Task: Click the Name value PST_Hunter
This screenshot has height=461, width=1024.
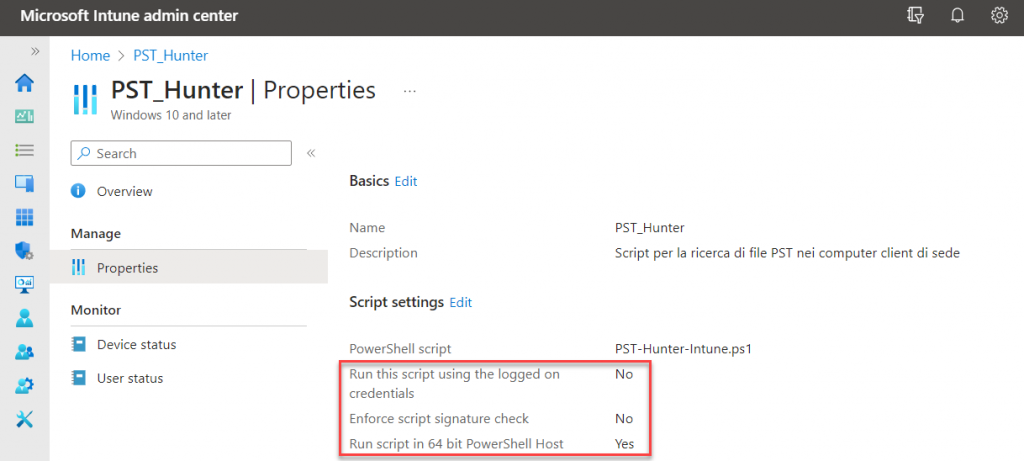Action: coord(650,228)
